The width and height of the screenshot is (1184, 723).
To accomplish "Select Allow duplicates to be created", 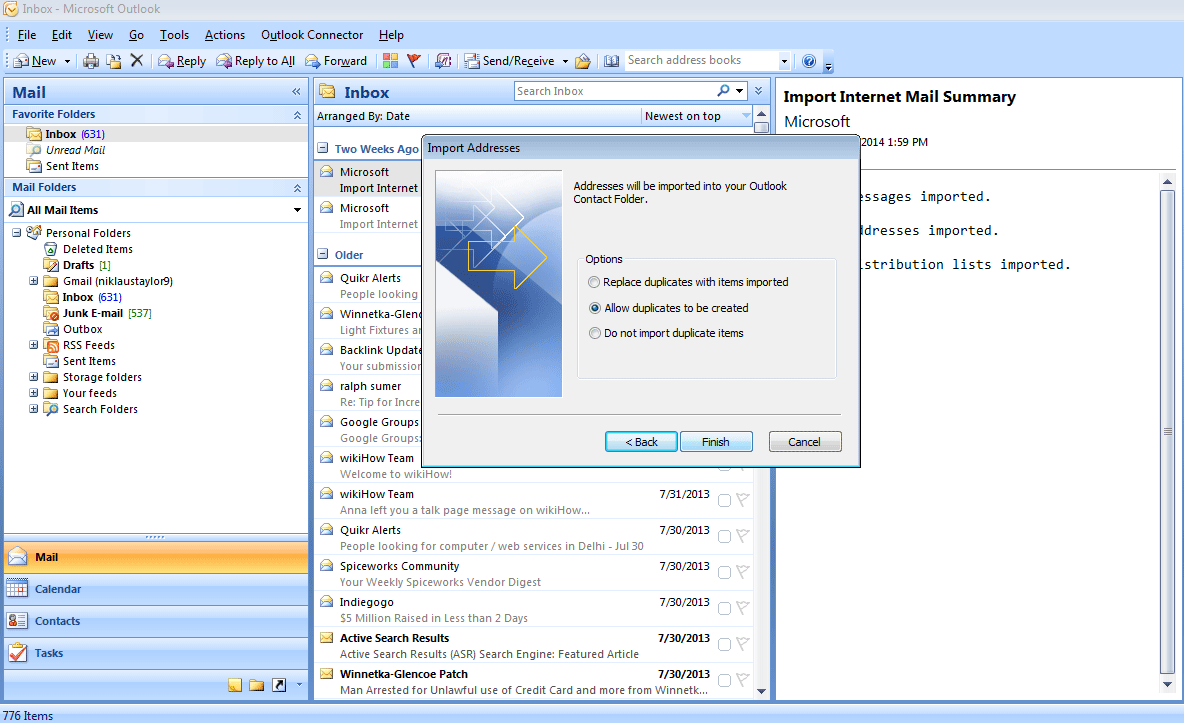I will coord(594,308).
